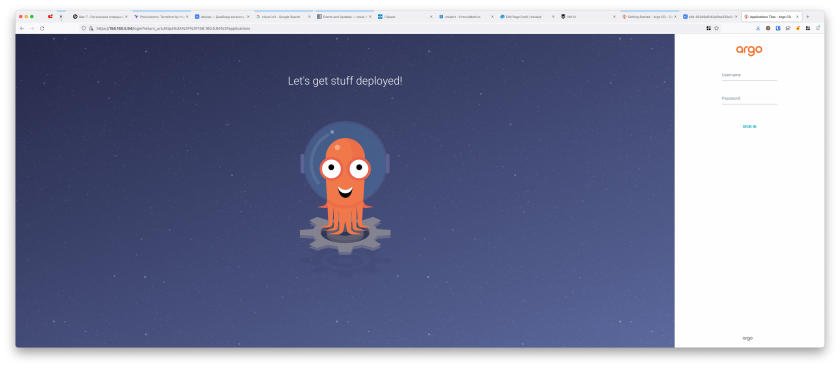The height and width of the screenshot is (368, 840).
Task: Click the "Let's get stuff deployed!" heading
Action: (x=345, y=81)
